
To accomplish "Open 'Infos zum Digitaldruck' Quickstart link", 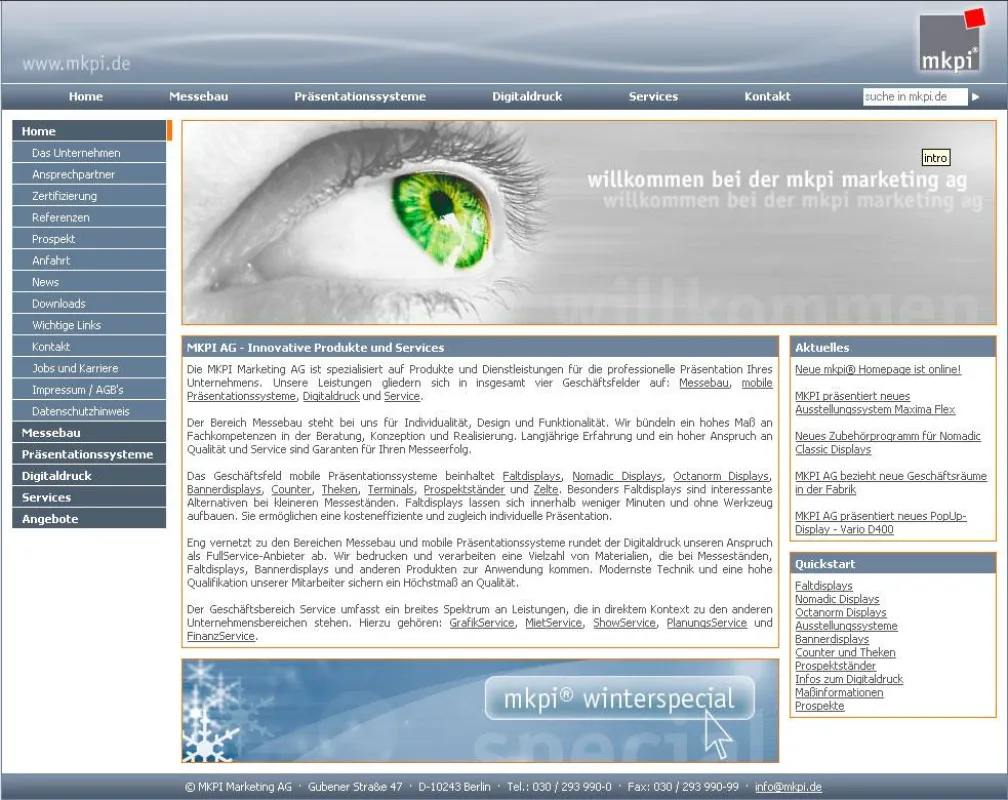I will click(849, 679).
